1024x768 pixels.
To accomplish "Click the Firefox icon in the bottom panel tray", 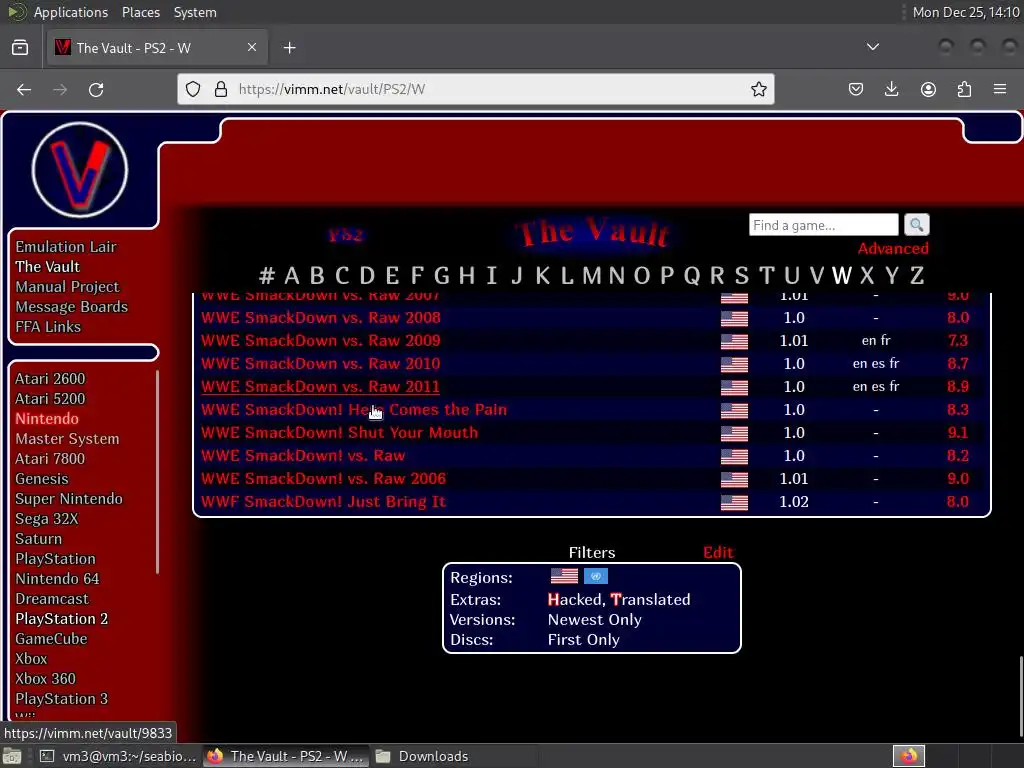I will [x=908, y=756].
